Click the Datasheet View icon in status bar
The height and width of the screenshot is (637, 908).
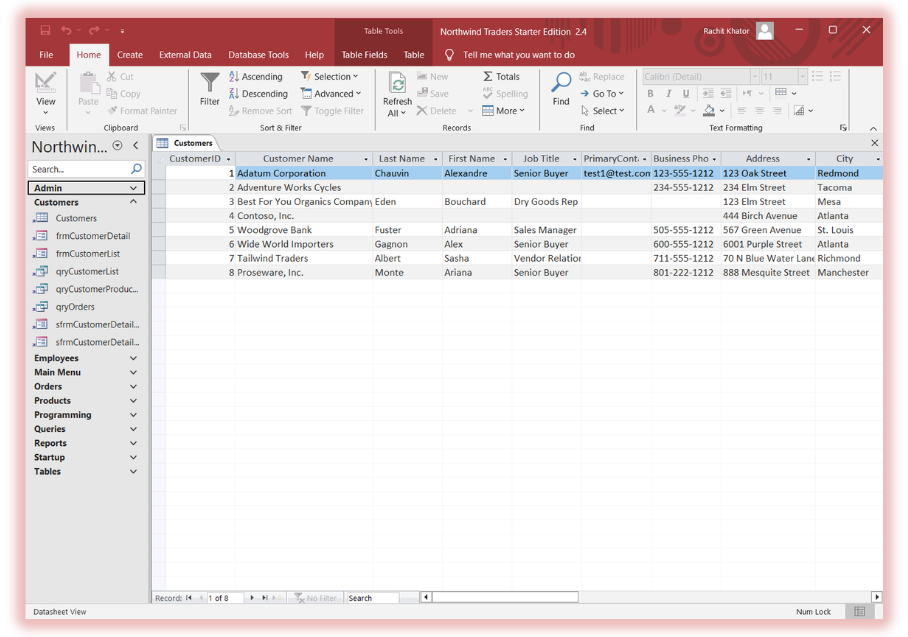tap(859, 611)
